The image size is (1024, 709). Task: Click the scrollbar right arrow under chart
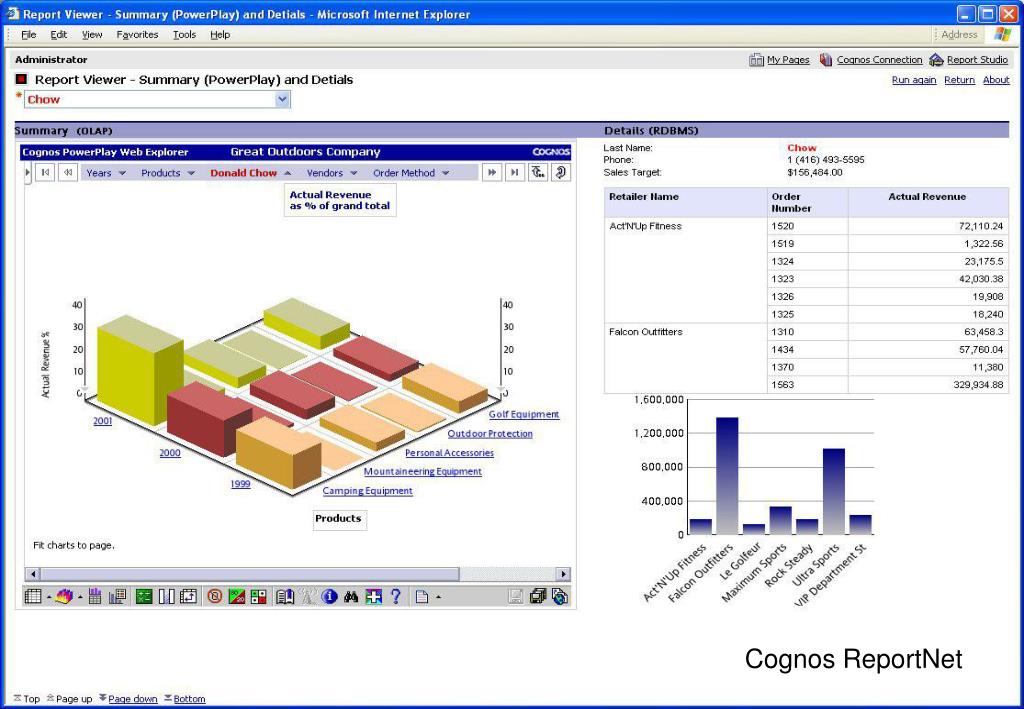click(563, 574)
